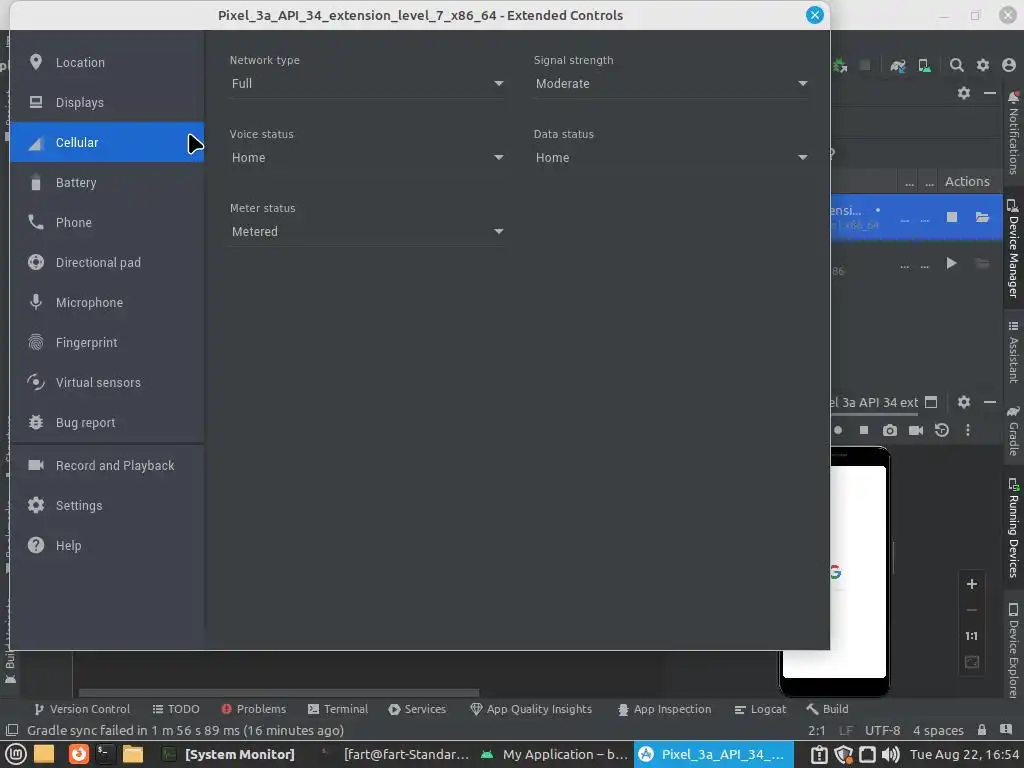Open the Location section in the sidebar

(x=107, y=62)
